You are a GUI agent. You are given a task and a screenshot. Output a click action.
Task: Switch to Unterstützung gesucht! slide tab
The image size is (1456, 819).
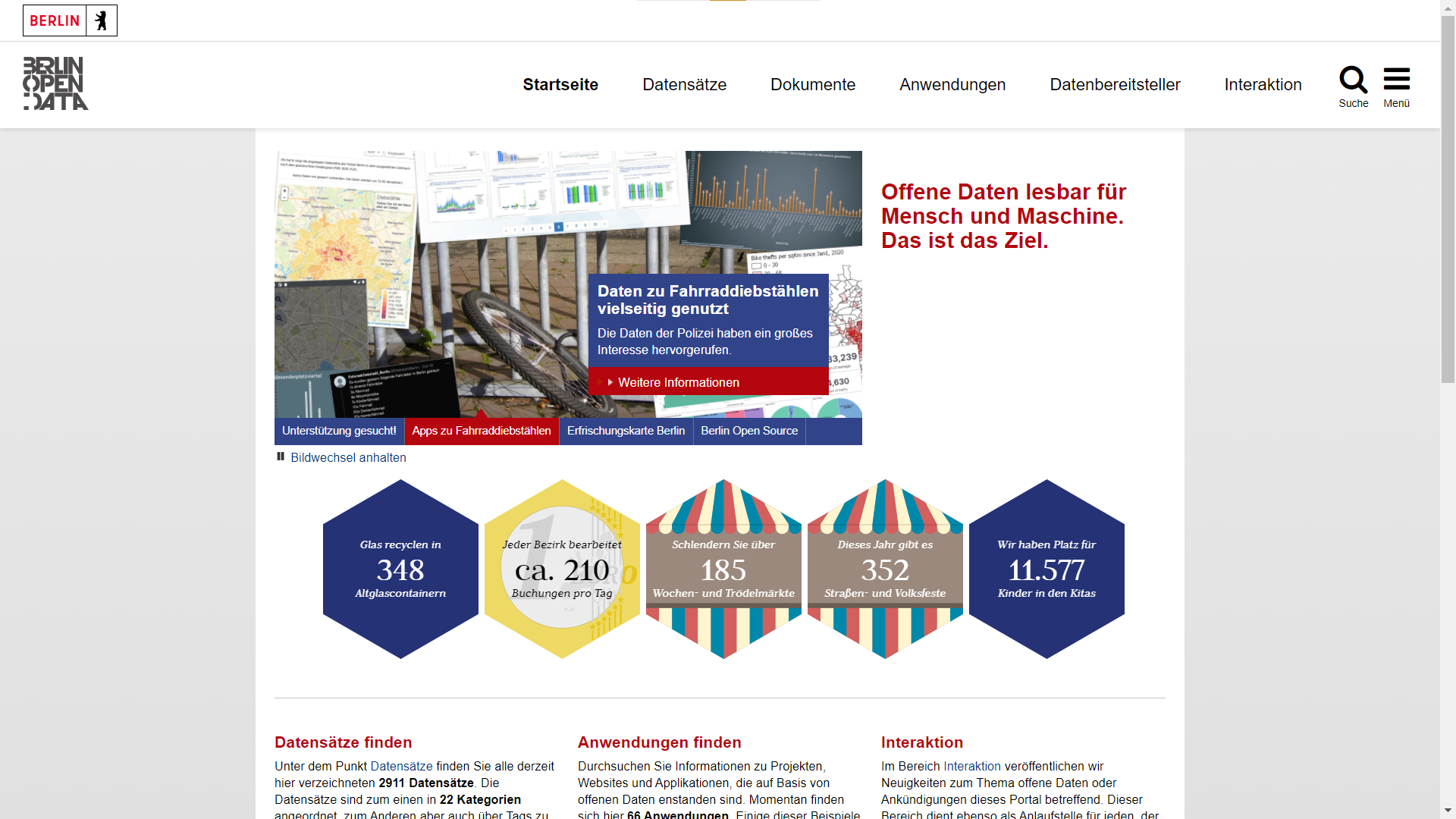(339, 431)
